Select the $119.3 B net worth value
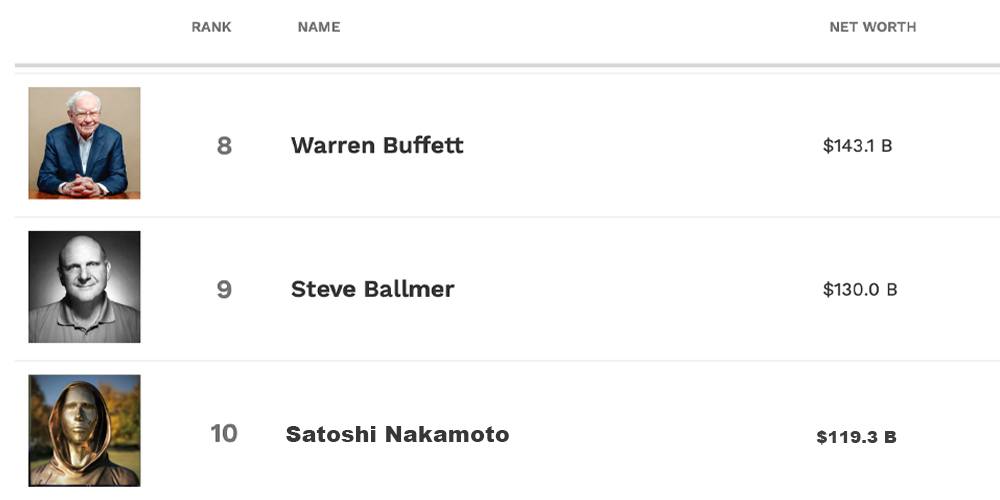The height and width of the screenshot is (500, 1000). click(856, 437)
